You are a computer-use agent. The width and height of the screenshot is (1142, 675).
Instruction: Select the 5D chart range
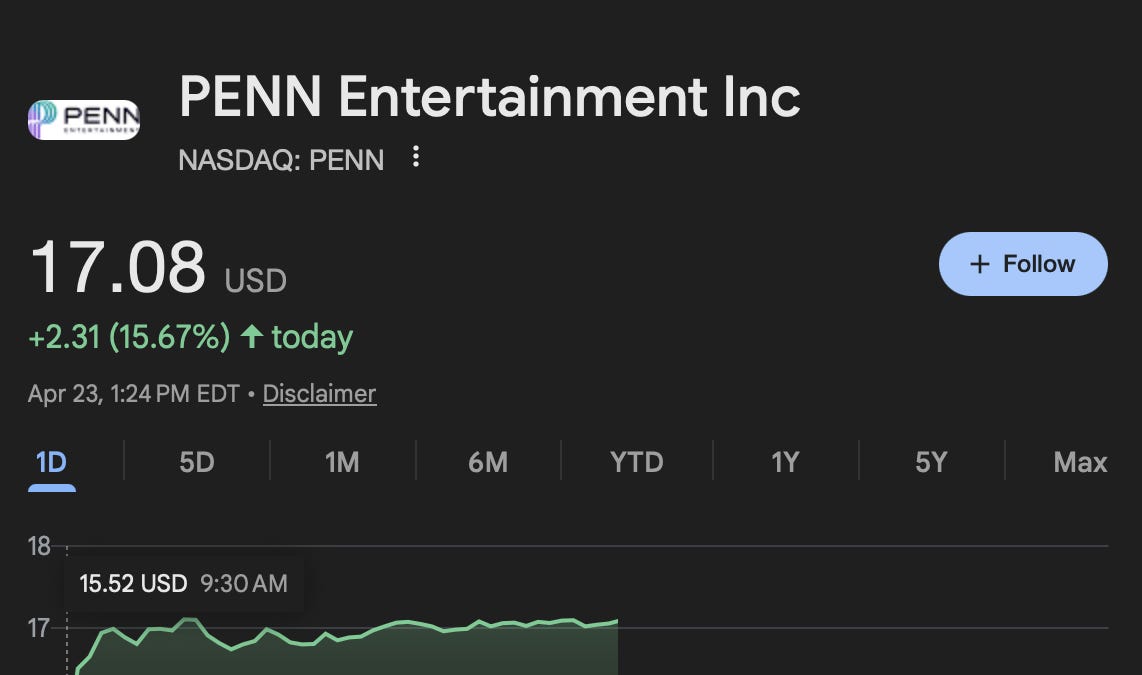195,462
